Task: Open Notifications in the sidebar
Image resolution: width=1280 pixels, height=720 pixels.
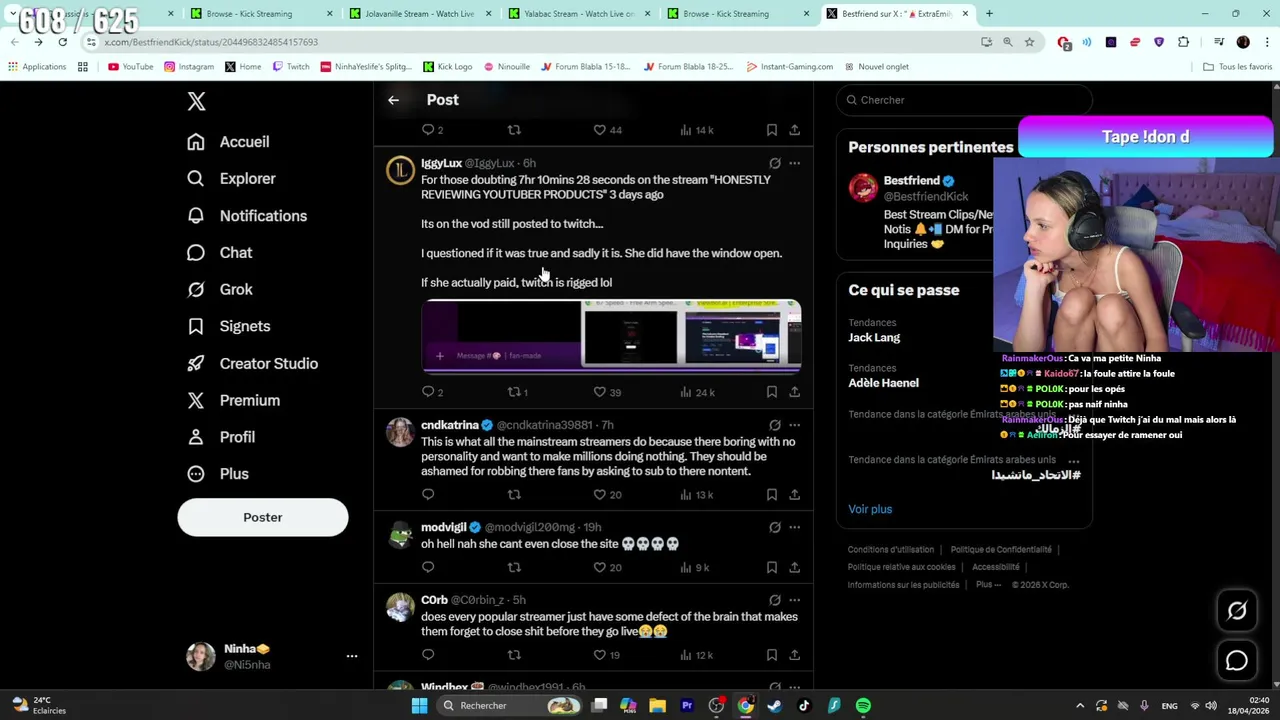Action: tap(247, 216)
